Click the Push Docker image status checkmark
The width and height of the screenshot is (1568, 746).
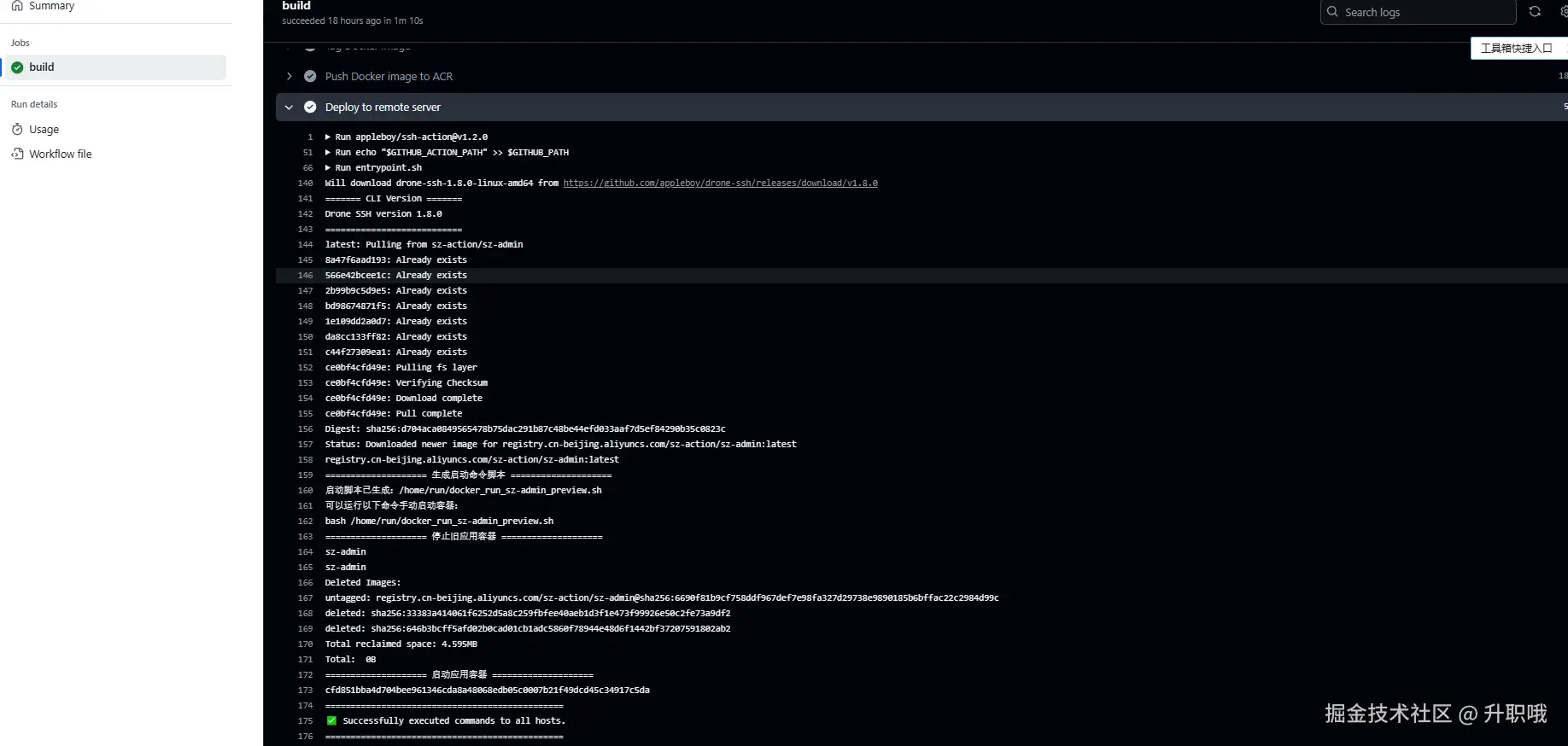point(310,77)
